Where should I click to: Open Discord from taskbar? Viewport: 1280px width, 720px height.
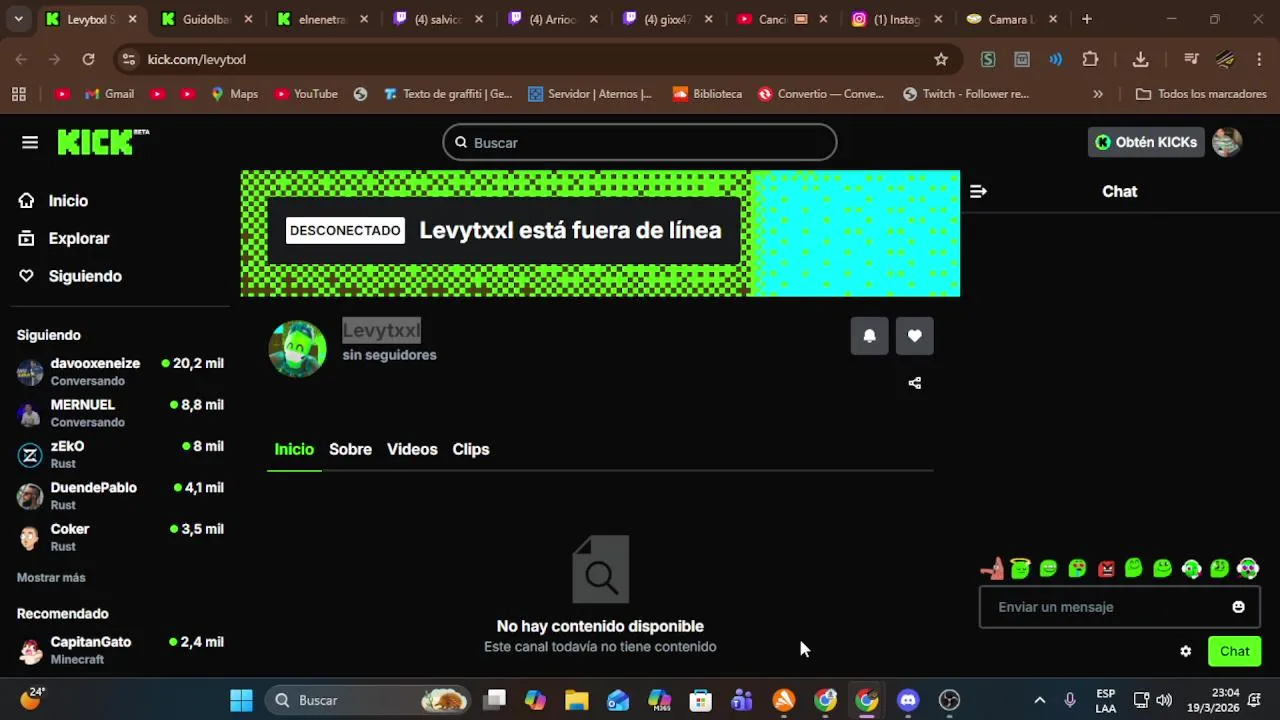coord(908,700)
